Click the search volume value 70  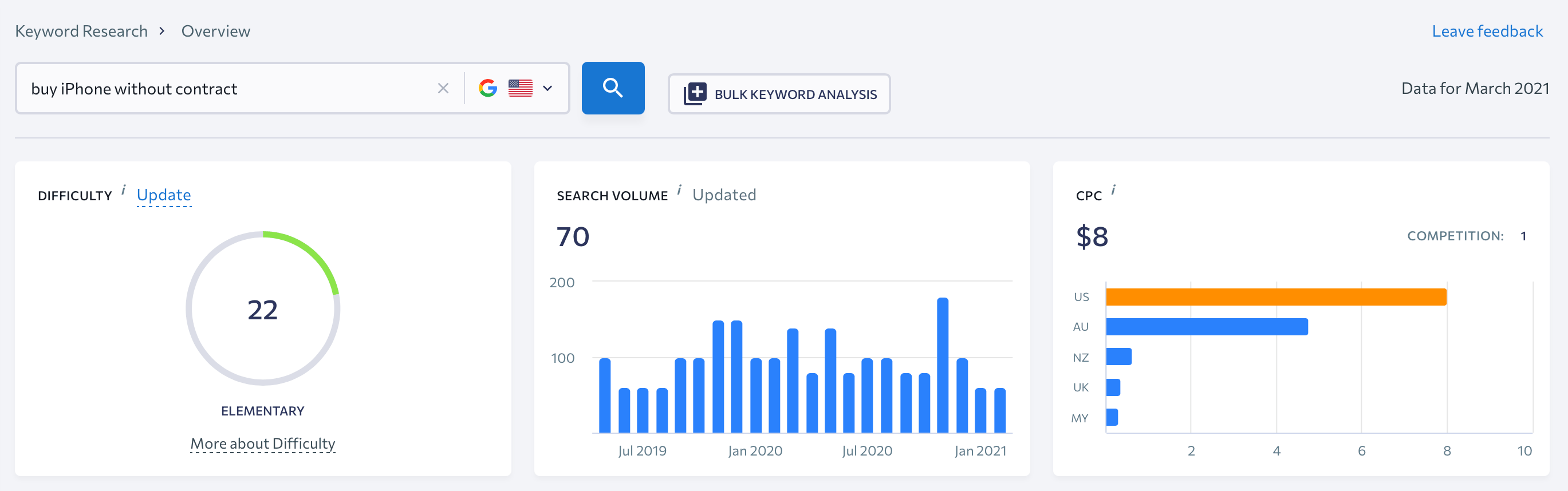(x=573, y=237)
